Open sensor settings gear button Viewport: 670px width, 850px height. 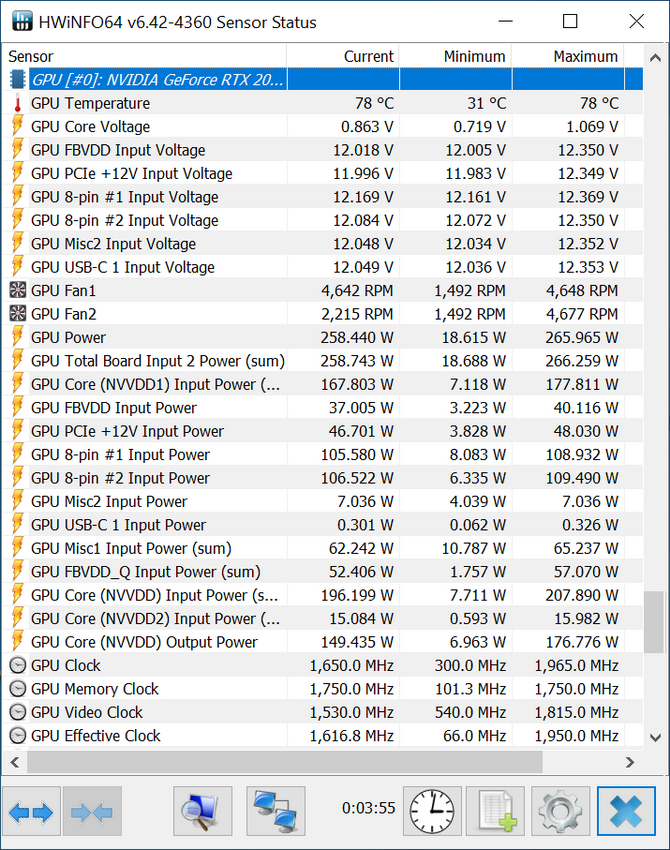[x=561, y=812]
